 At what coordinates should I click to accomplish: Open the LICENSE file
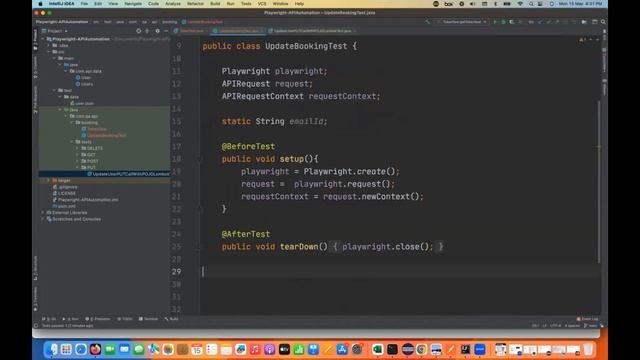64,193
